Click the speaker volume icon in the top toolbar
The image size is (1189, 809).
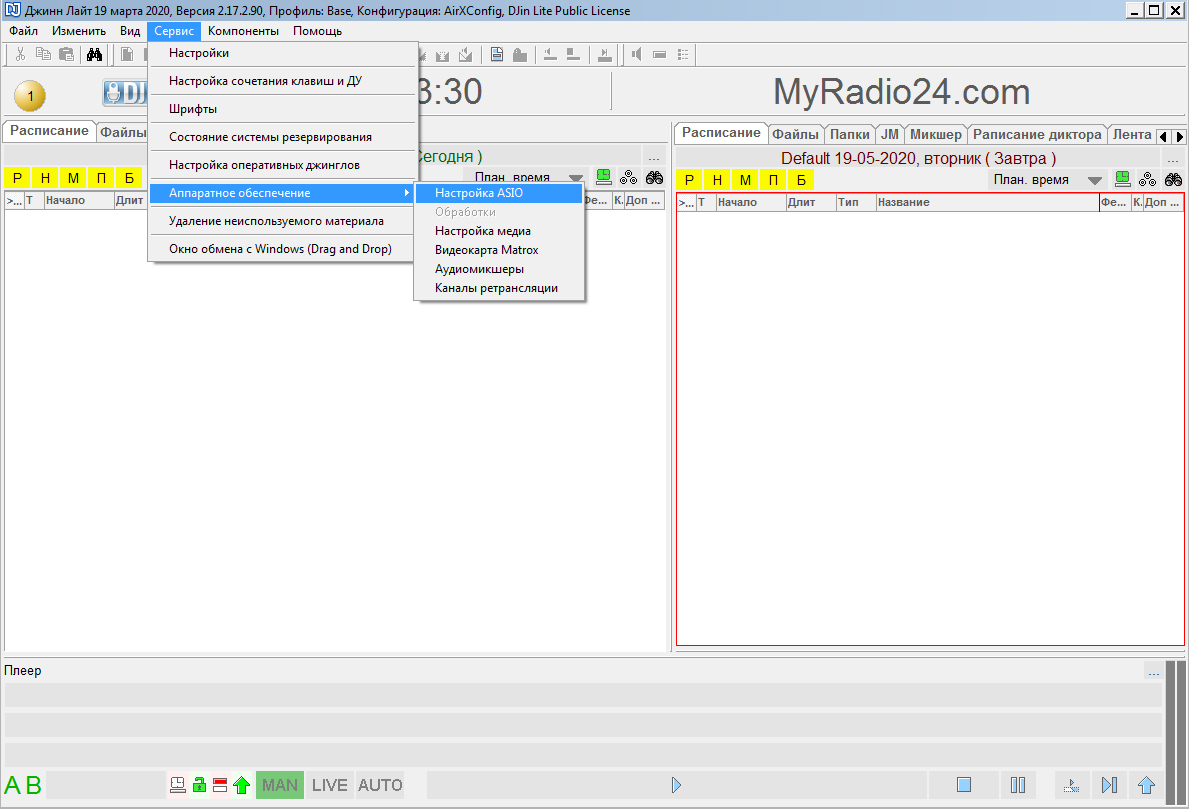click(636, 54)
